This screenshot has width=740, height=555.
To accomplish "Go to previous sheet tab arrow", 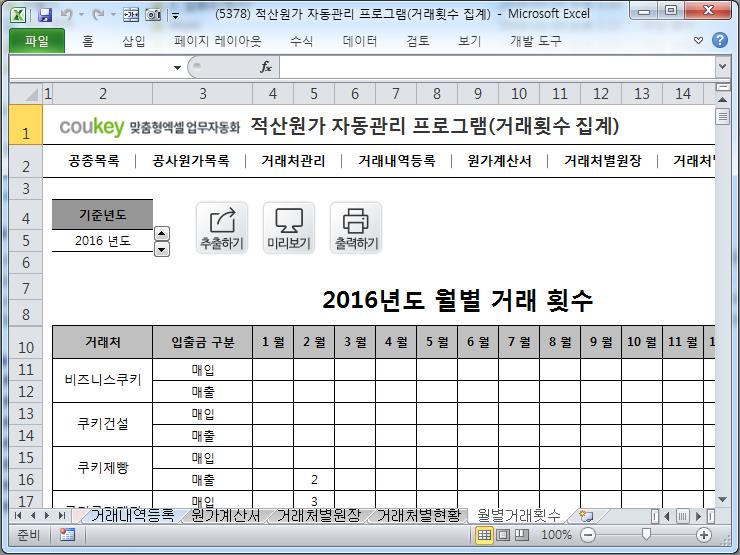I will pyautogui.click(x=33, y=515).
